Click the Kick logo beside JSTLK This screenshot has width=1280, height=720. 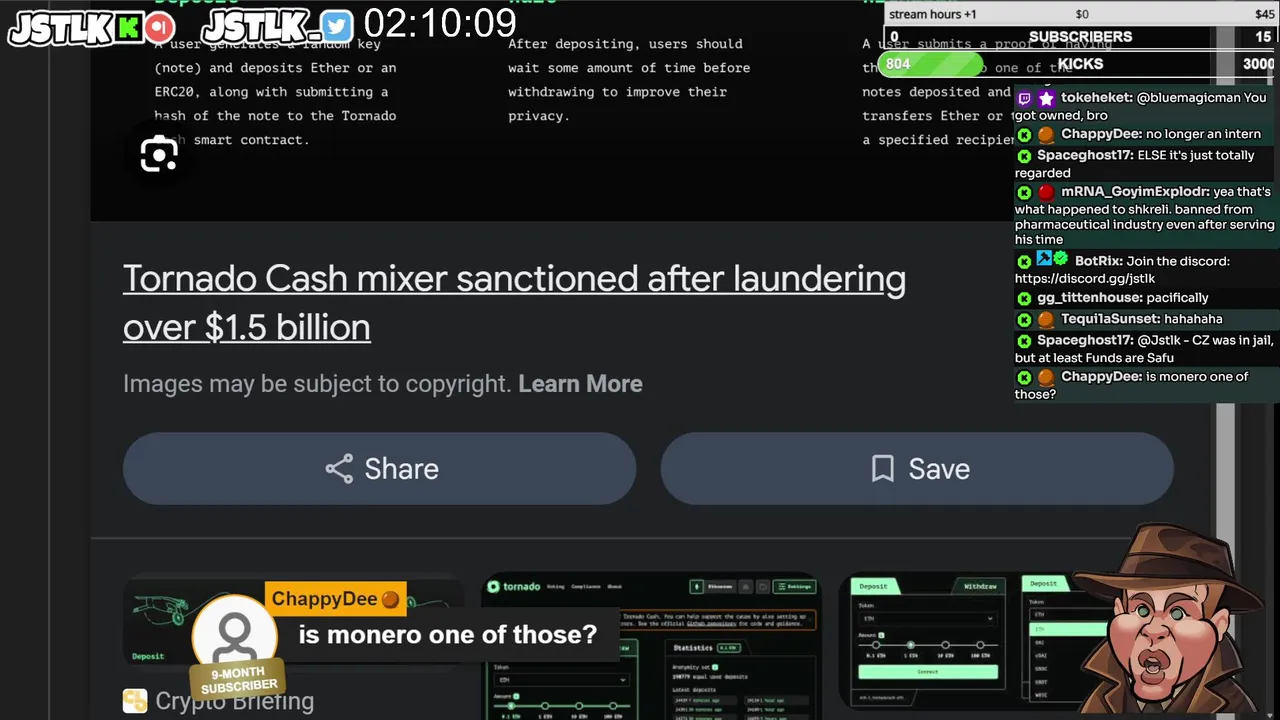coord(129,27)
